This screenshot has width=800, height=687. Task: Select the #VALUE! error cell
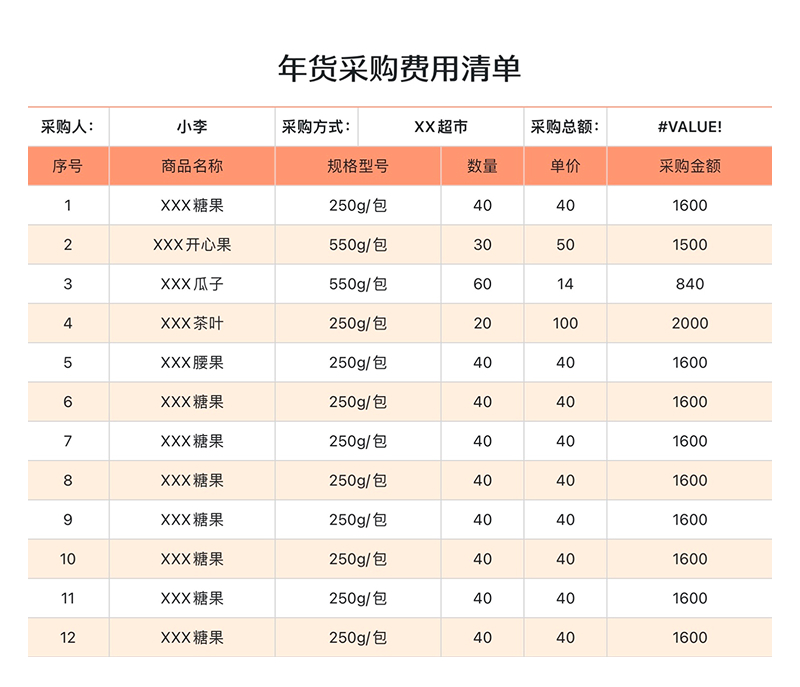[690, 126]
